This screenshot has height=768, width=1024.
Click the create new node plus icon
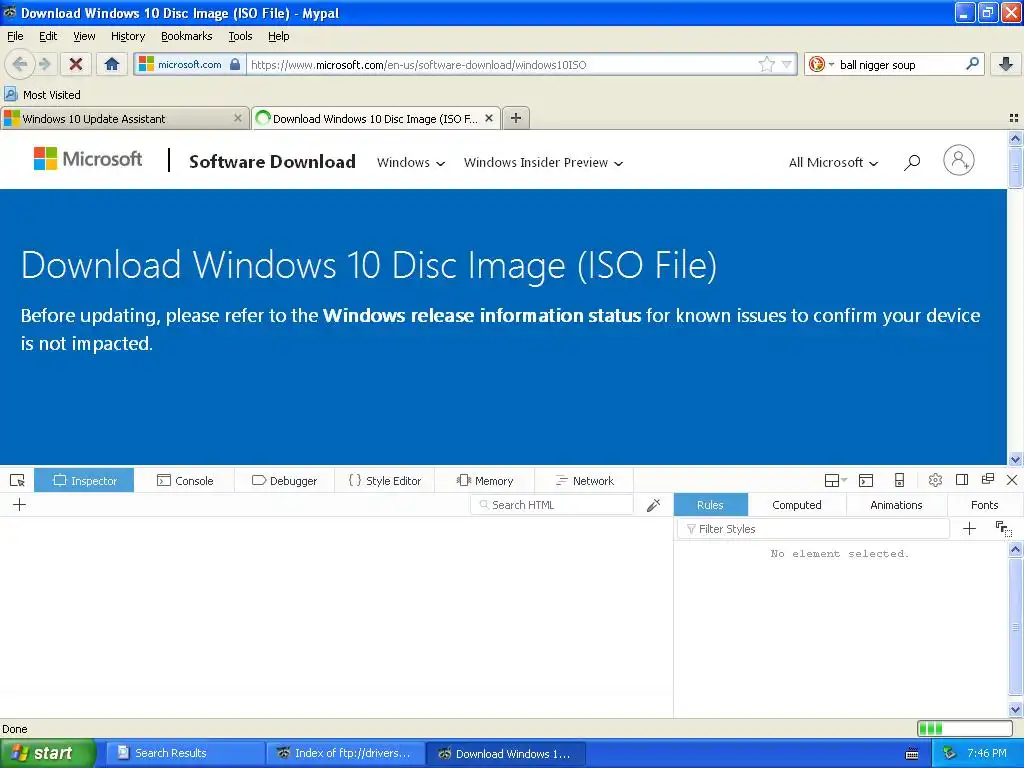pyautogui.click(x=20, y=504)
